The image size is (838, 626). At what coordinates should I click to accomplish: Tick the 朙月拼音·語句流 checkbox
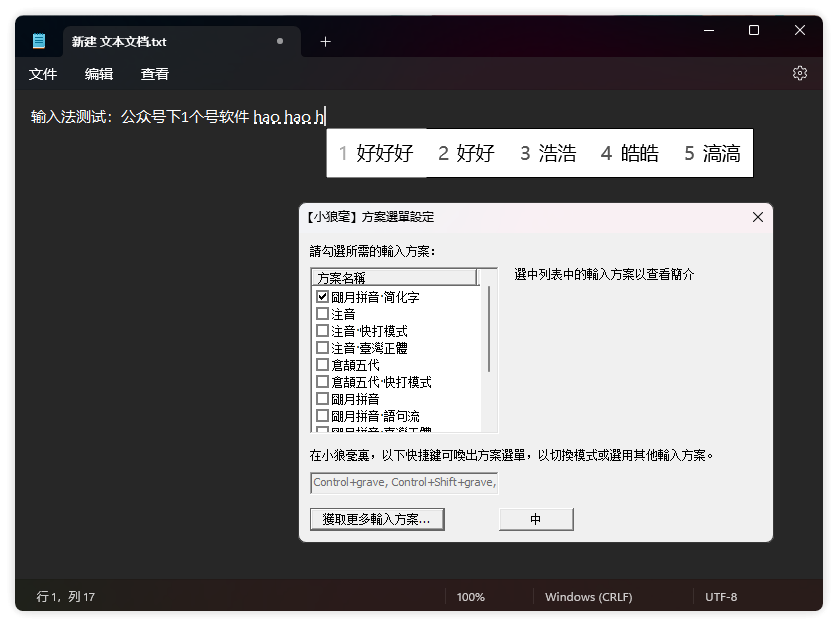click(x=322, y=416)
